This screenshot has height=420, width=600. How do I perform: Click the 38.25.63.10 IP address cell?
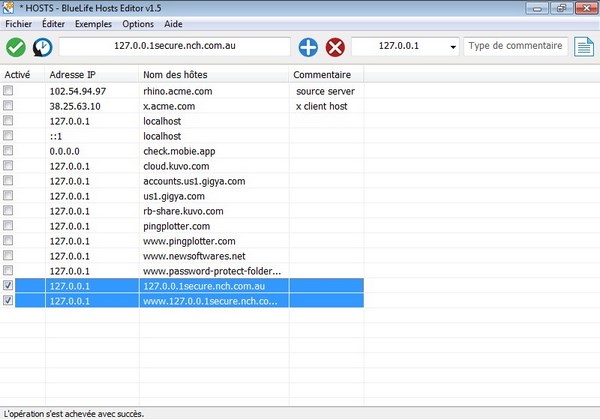(x=75, y=106)
